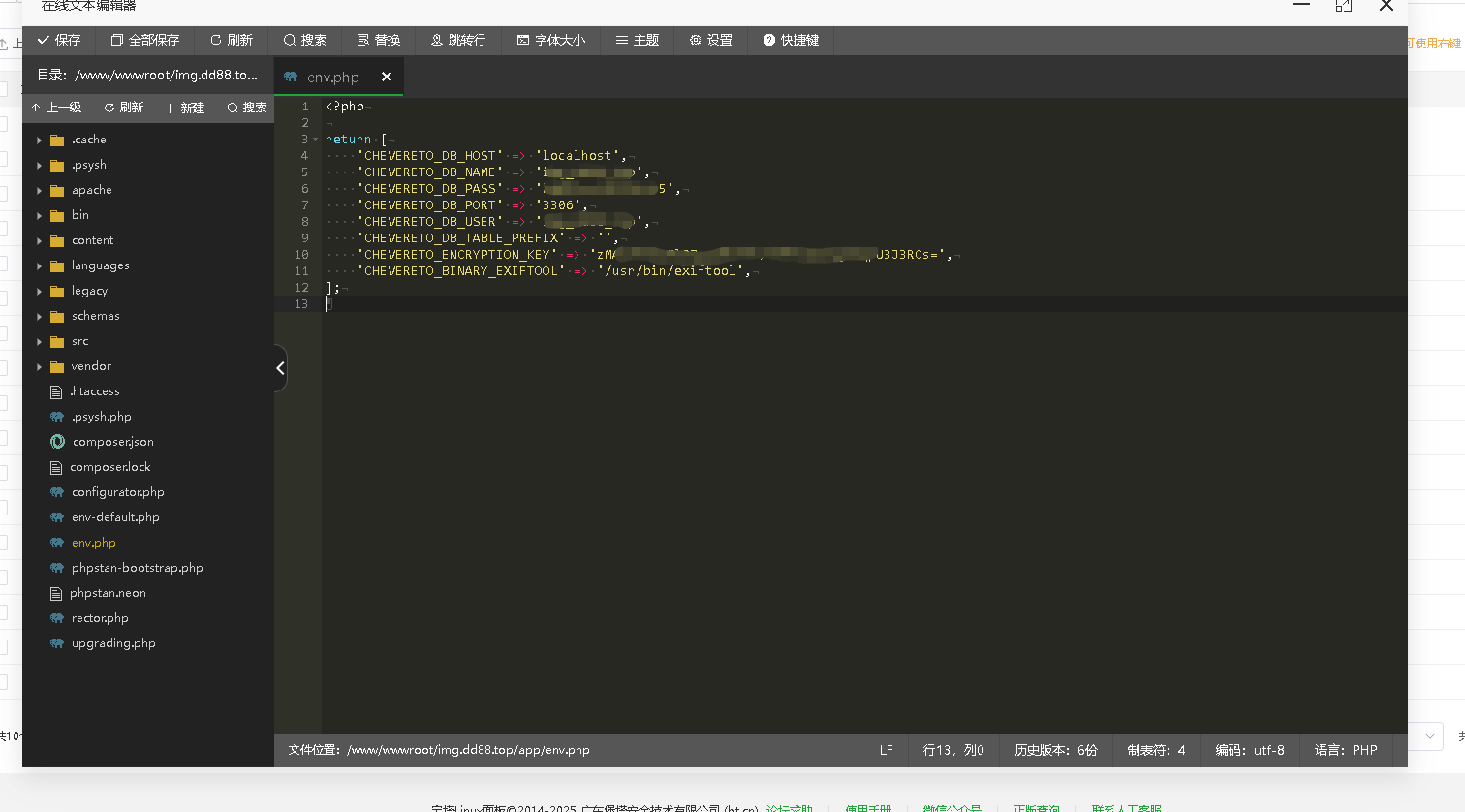
Task: Refresh the editor using 刷新 toolbar button
Action: pyautogui.click(x=232, y=40)
